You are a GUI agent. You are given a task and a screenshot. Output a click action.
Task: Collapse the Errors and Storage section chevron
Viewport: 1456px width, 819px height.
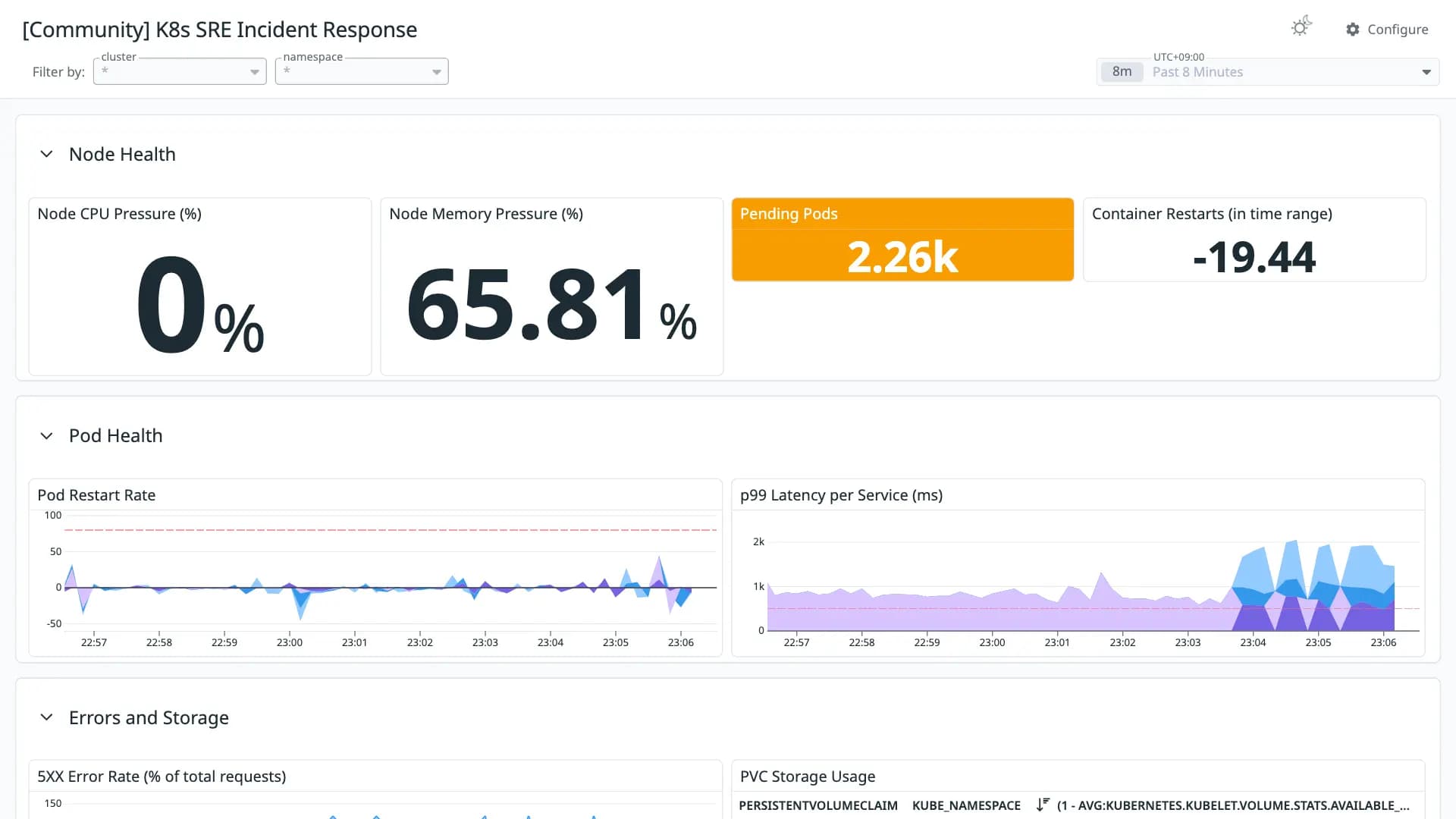coord(46,717)
